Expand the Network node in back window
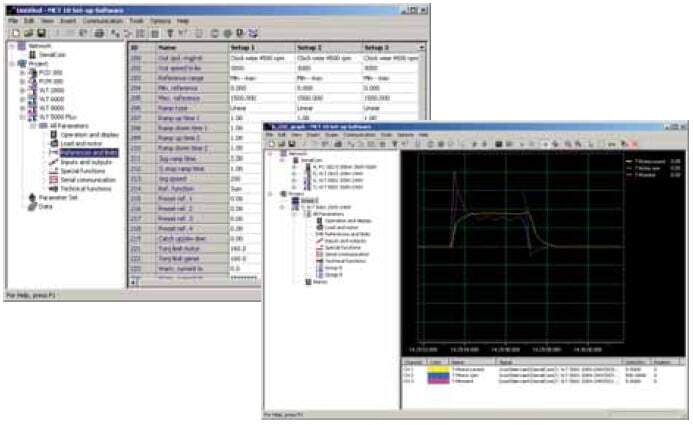The height and width of the screenshot is (425, 693). 12,46
